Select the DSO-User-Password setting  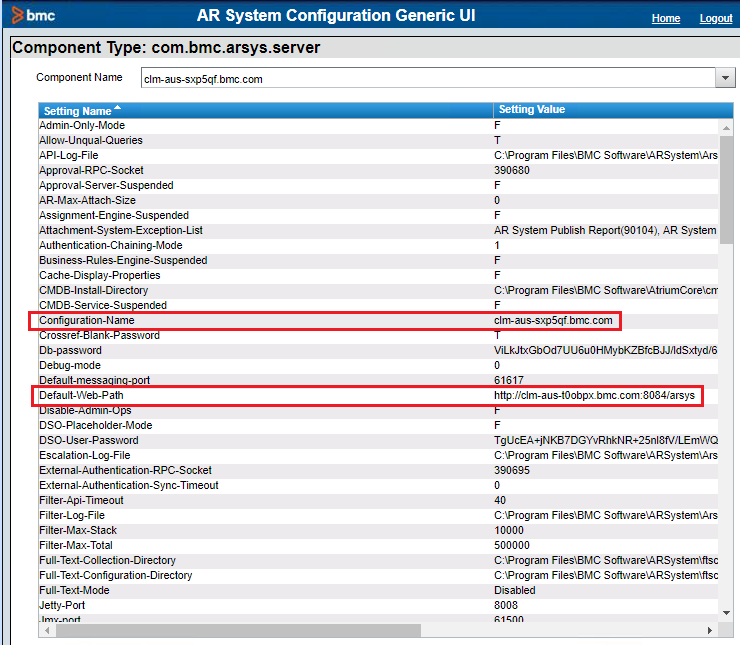coord(89,441)
